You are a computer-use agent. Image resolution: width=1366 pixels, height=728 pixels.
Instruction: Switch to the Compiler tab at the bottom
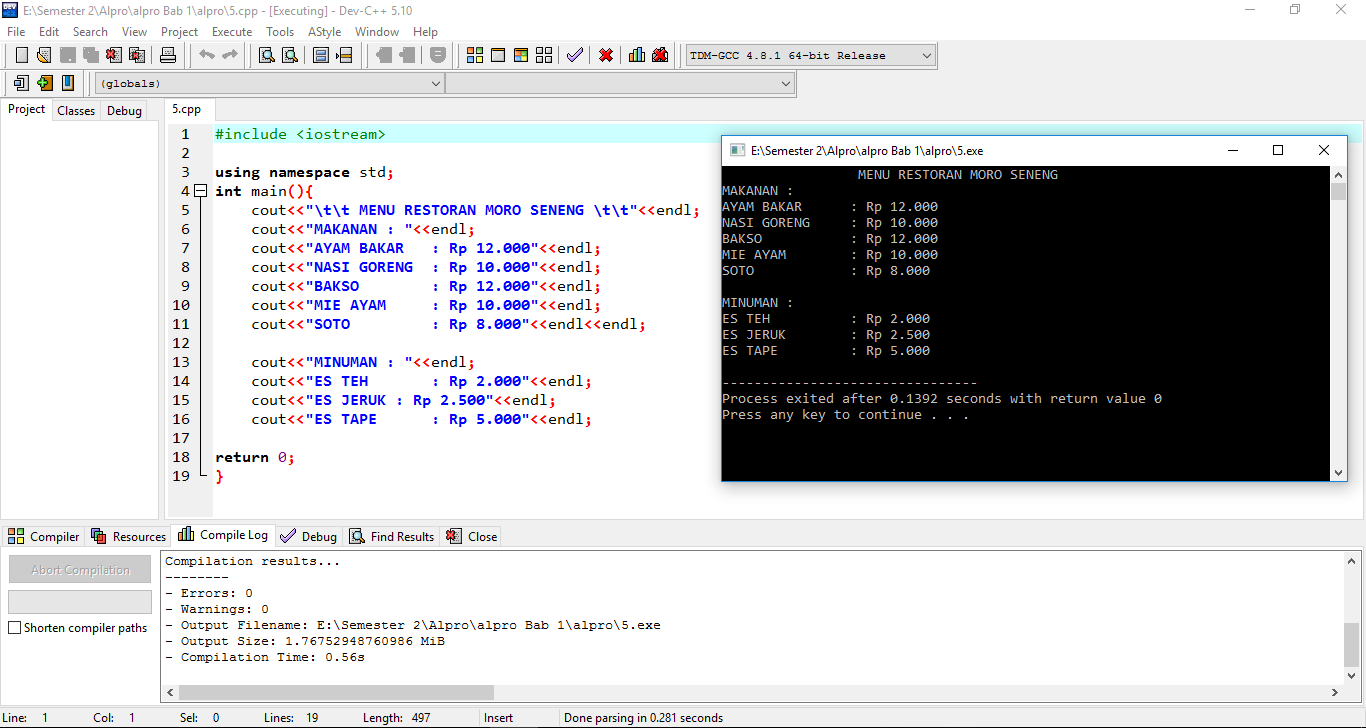click(43, 536)
